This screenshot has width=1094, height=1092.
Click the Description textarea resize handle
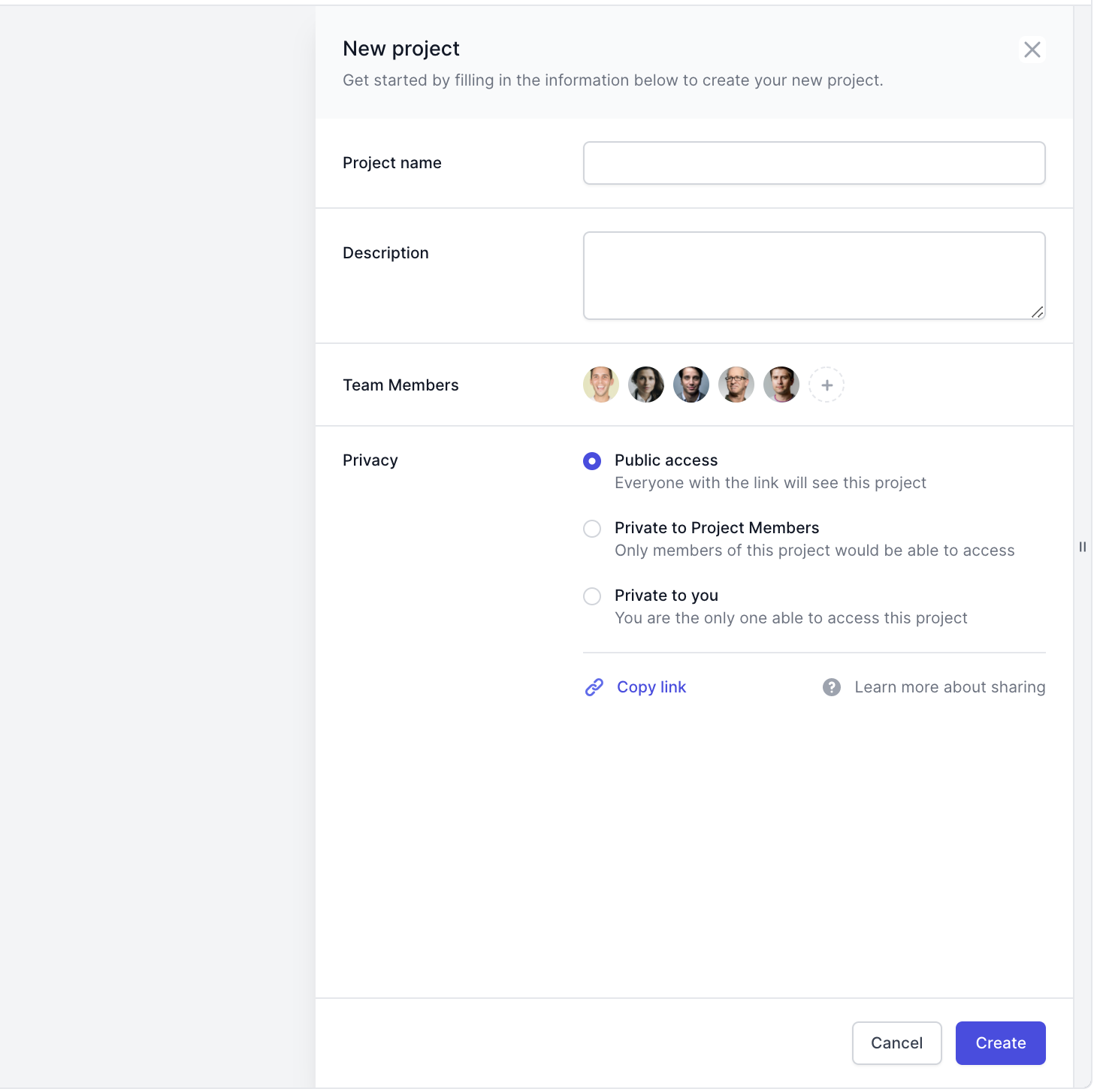[1038, 313]
